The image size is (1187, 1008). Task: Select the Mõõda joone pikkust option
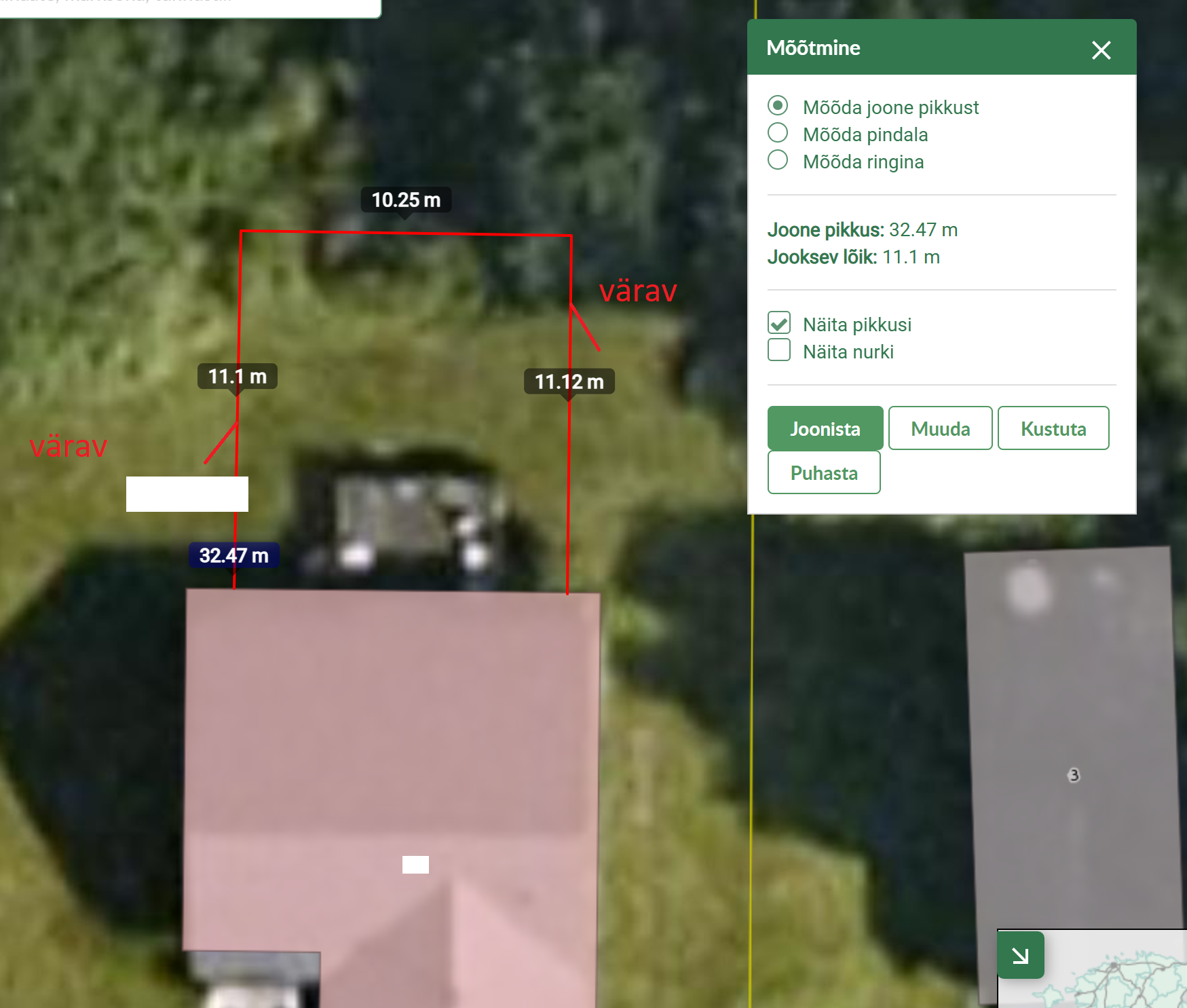[778, 106]
